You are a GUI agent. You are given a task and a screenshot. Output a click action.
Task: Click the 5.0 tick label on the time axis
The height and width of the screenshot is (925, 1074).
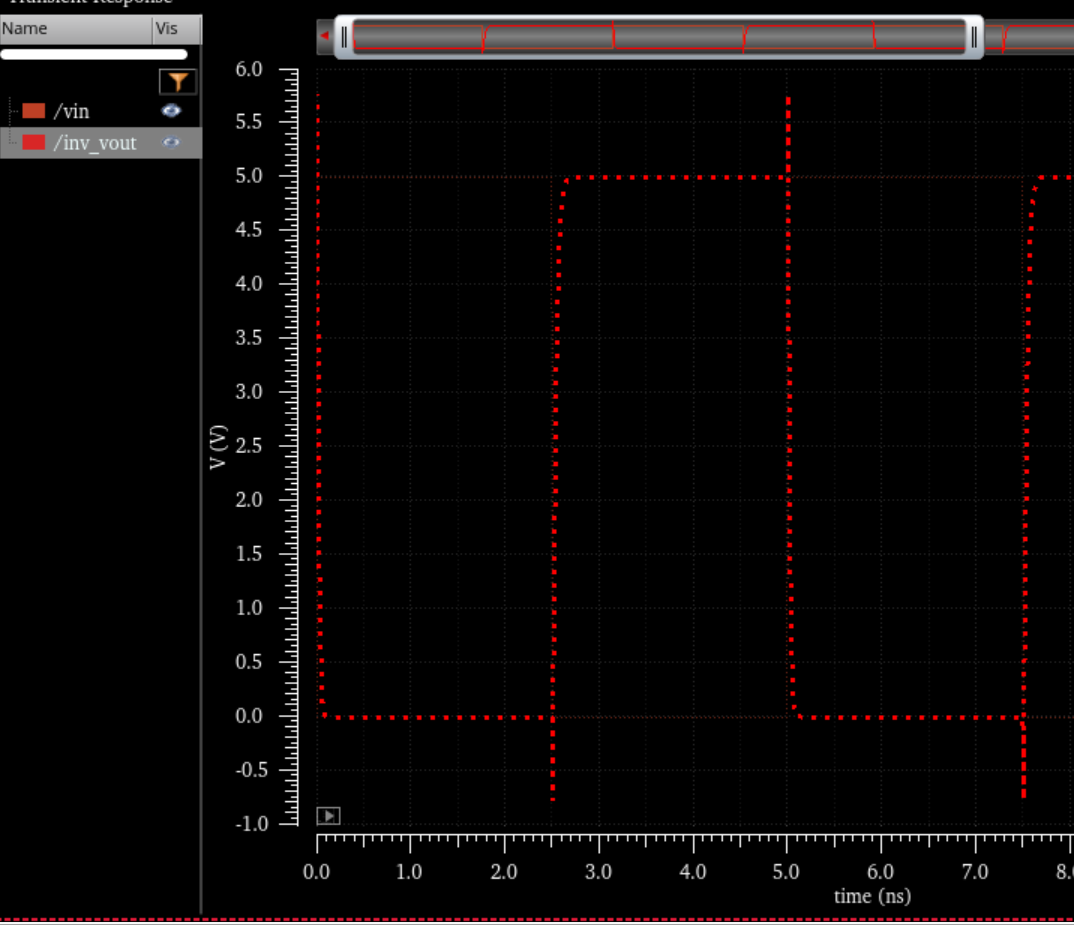[786, 872]
